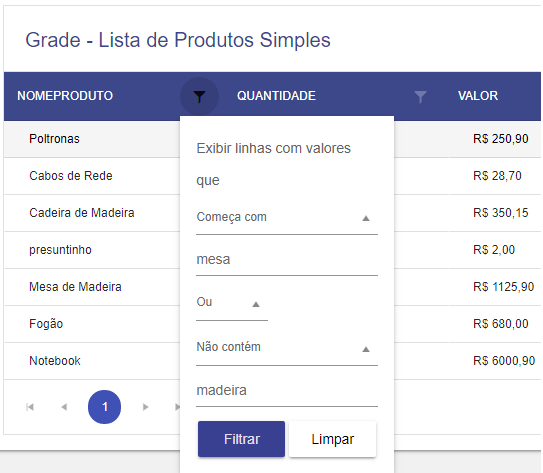This screenshot has height=473, width=543.
Task: Sort by the QUANTIDADE column header
Action: coord(276,96)
